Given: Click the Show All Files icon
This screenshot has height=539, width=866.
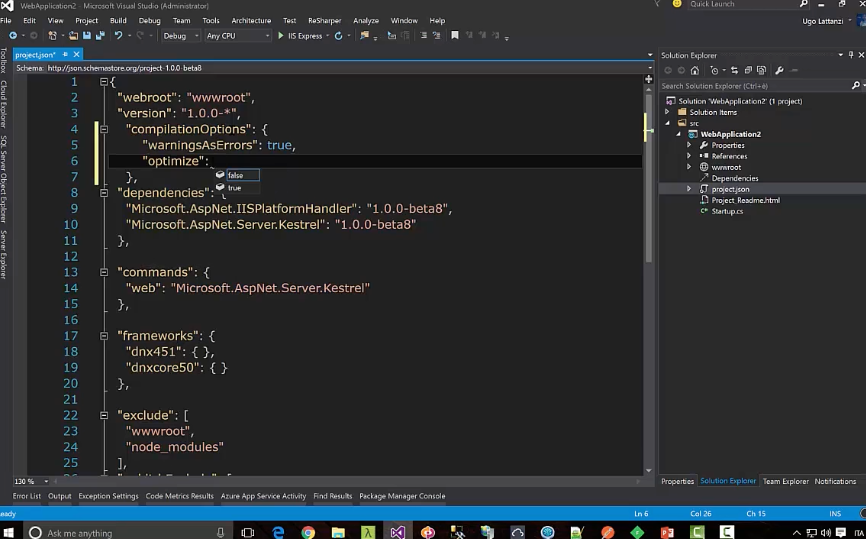Looking at the screenshot, I should pyautogui.click(x=762, y=70).
